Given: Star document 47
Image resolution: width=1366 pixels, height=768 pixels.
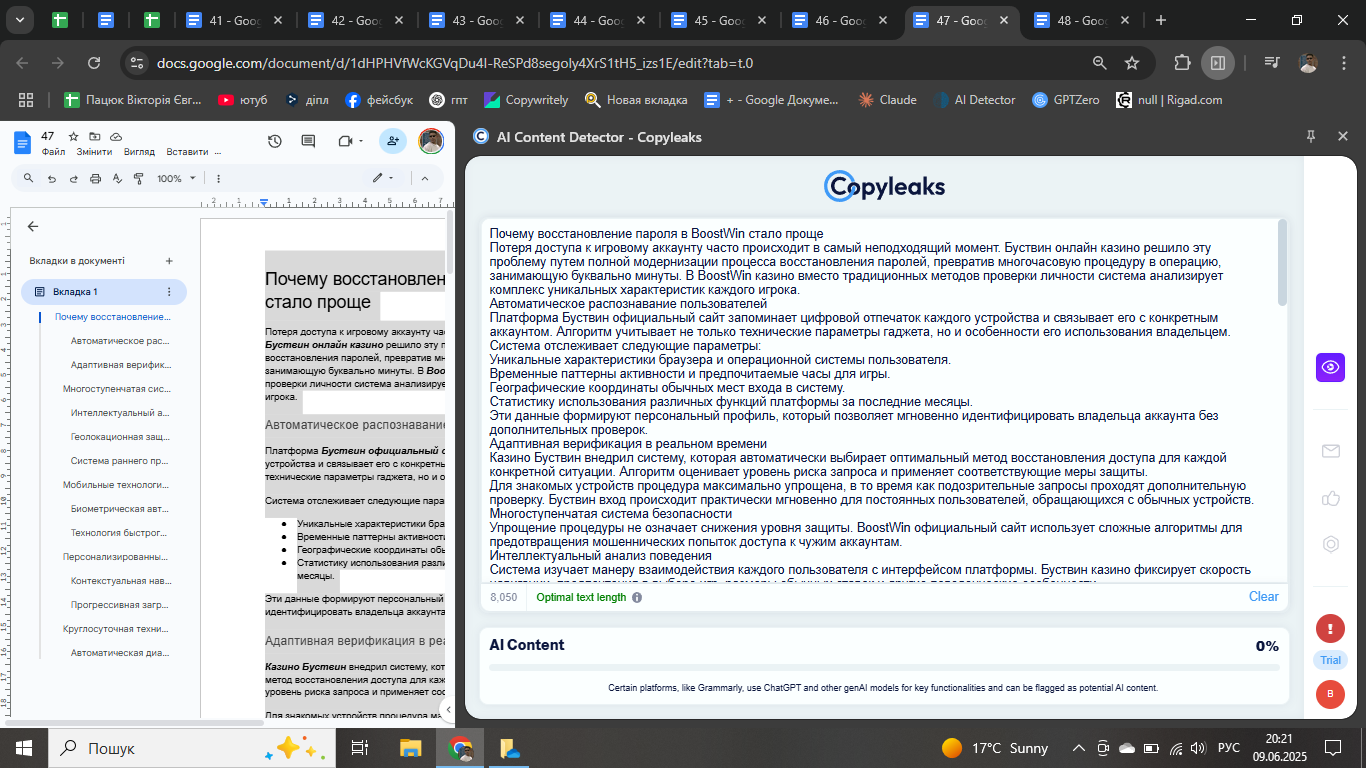Looking at the screenshot, I should 73,136.
